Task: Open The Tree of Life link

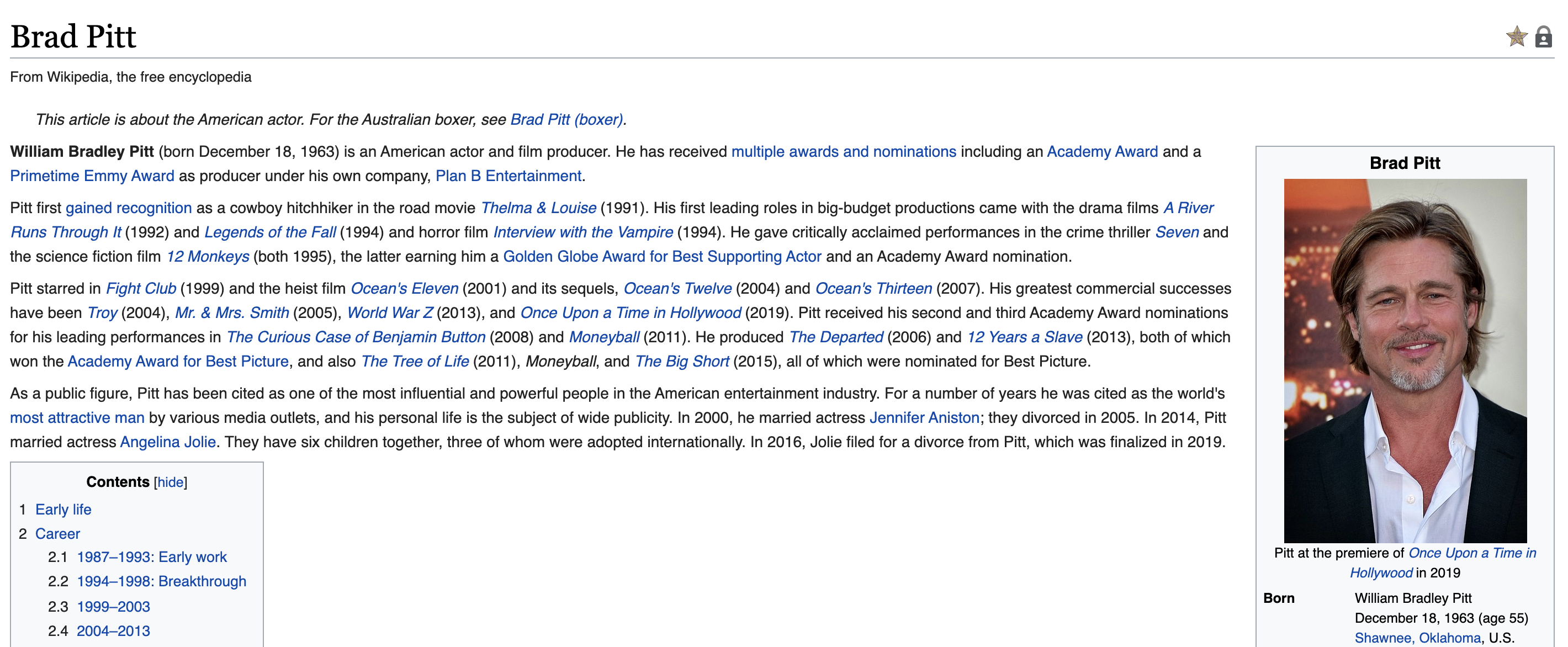Action: pyautogui.click(x=415, y=362)
